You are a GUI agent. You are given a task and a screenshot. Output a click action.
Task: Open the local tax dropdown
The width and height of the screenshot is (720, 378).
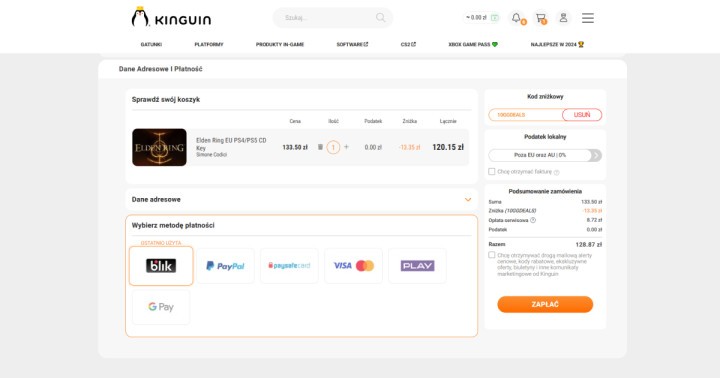click(545, 155)
